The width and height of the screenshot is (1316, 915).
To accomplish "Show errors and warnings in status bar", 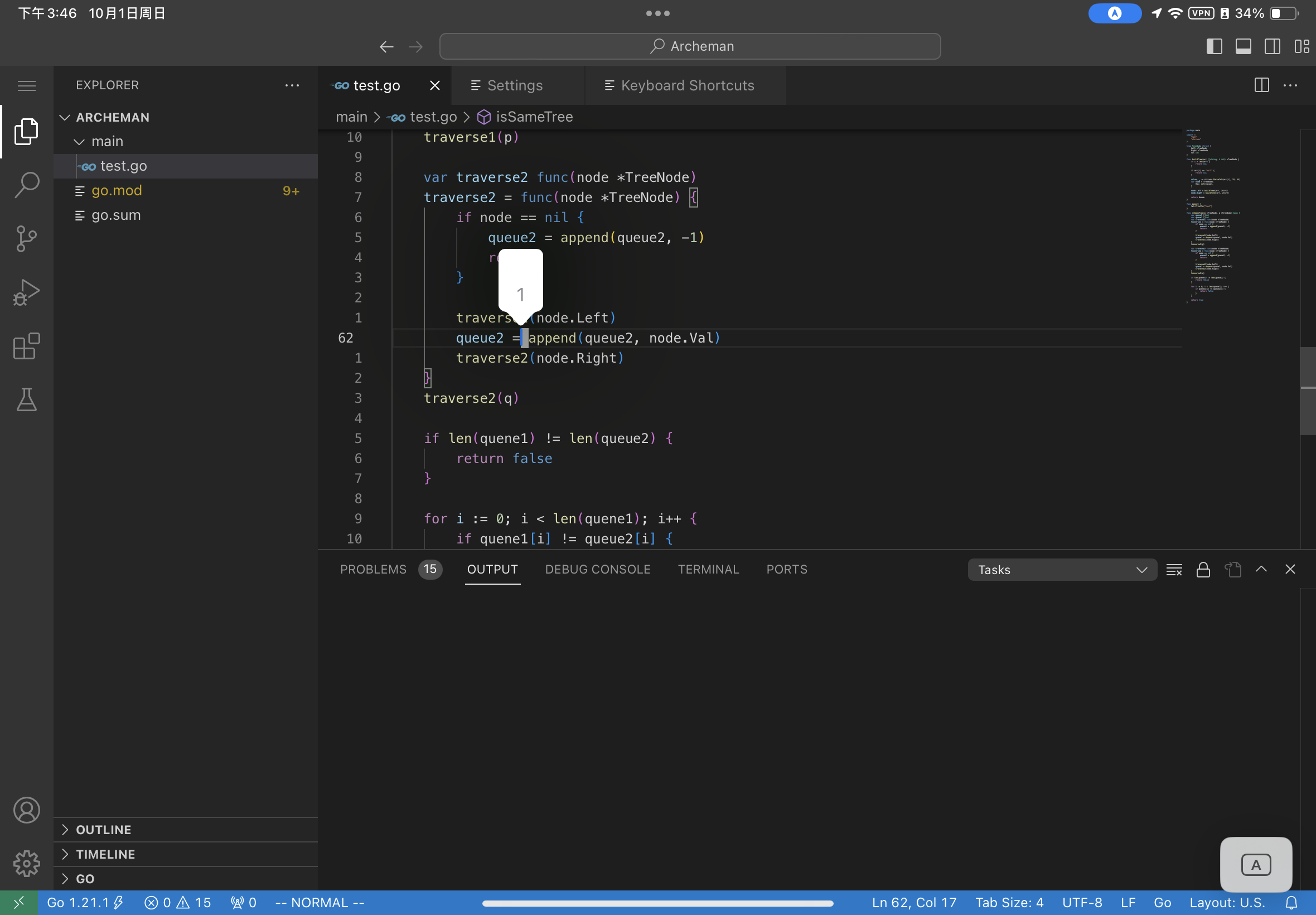I will [178, 903].
